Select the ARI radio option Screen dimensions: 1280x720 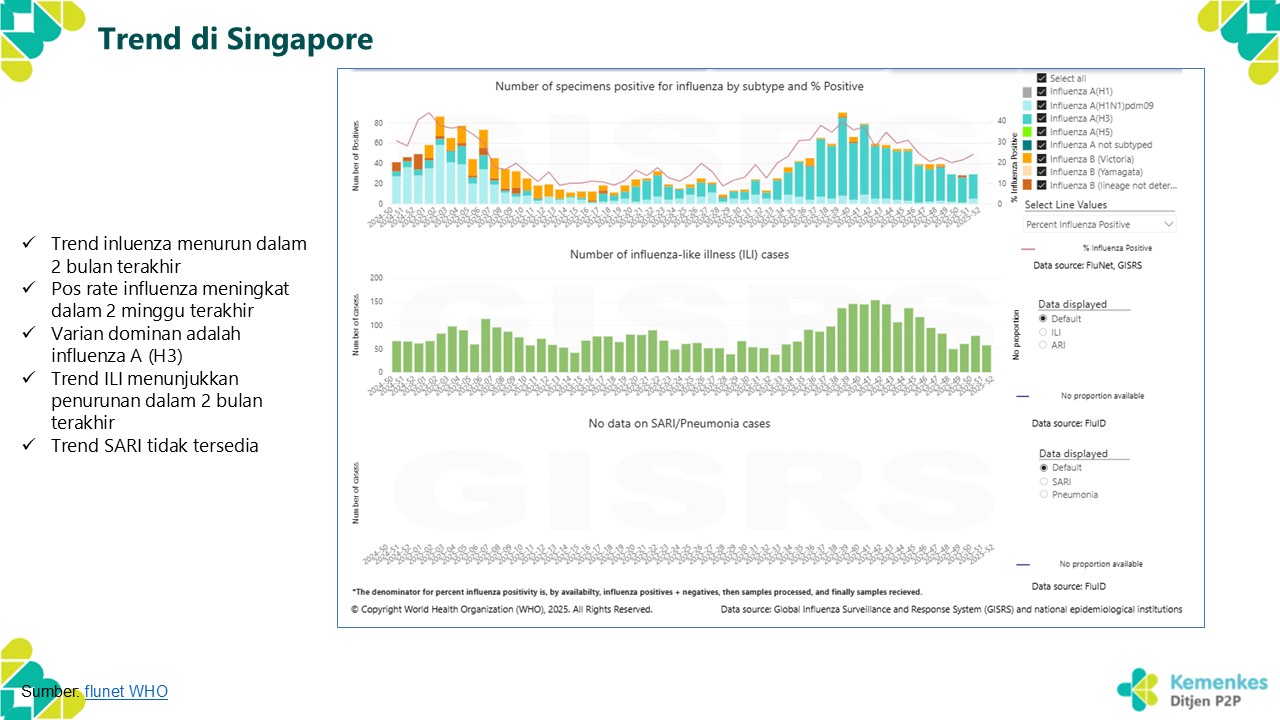(1044, 345)
